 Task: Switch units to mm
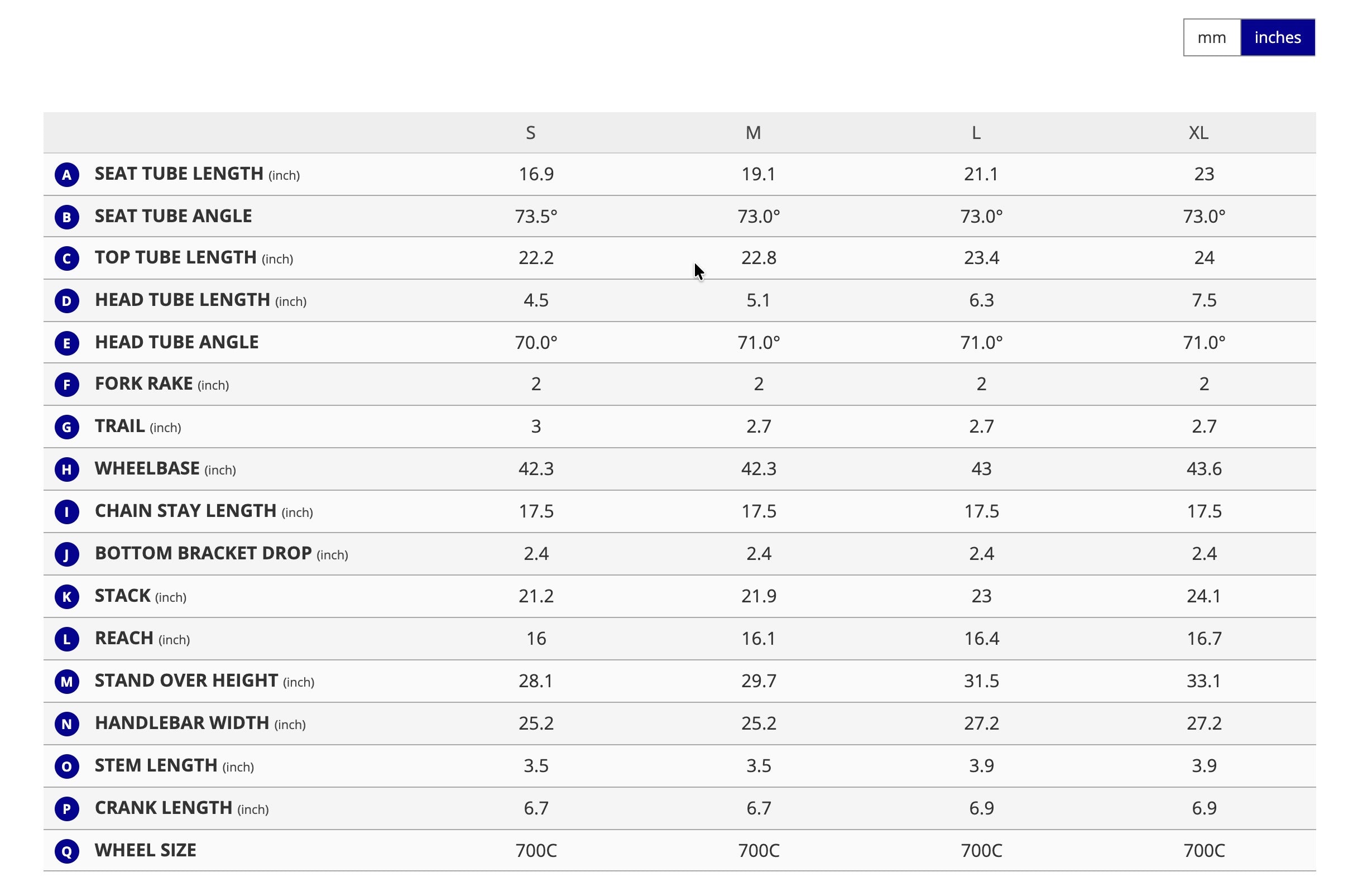[x=1211, y=38]
